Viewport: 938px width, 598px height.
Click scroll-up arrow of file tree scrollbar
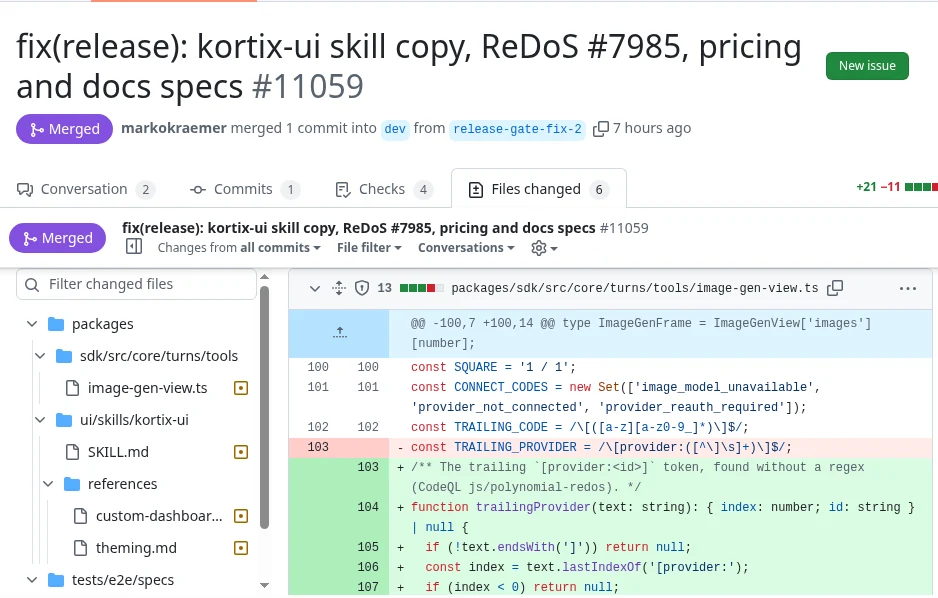point(264,277)
